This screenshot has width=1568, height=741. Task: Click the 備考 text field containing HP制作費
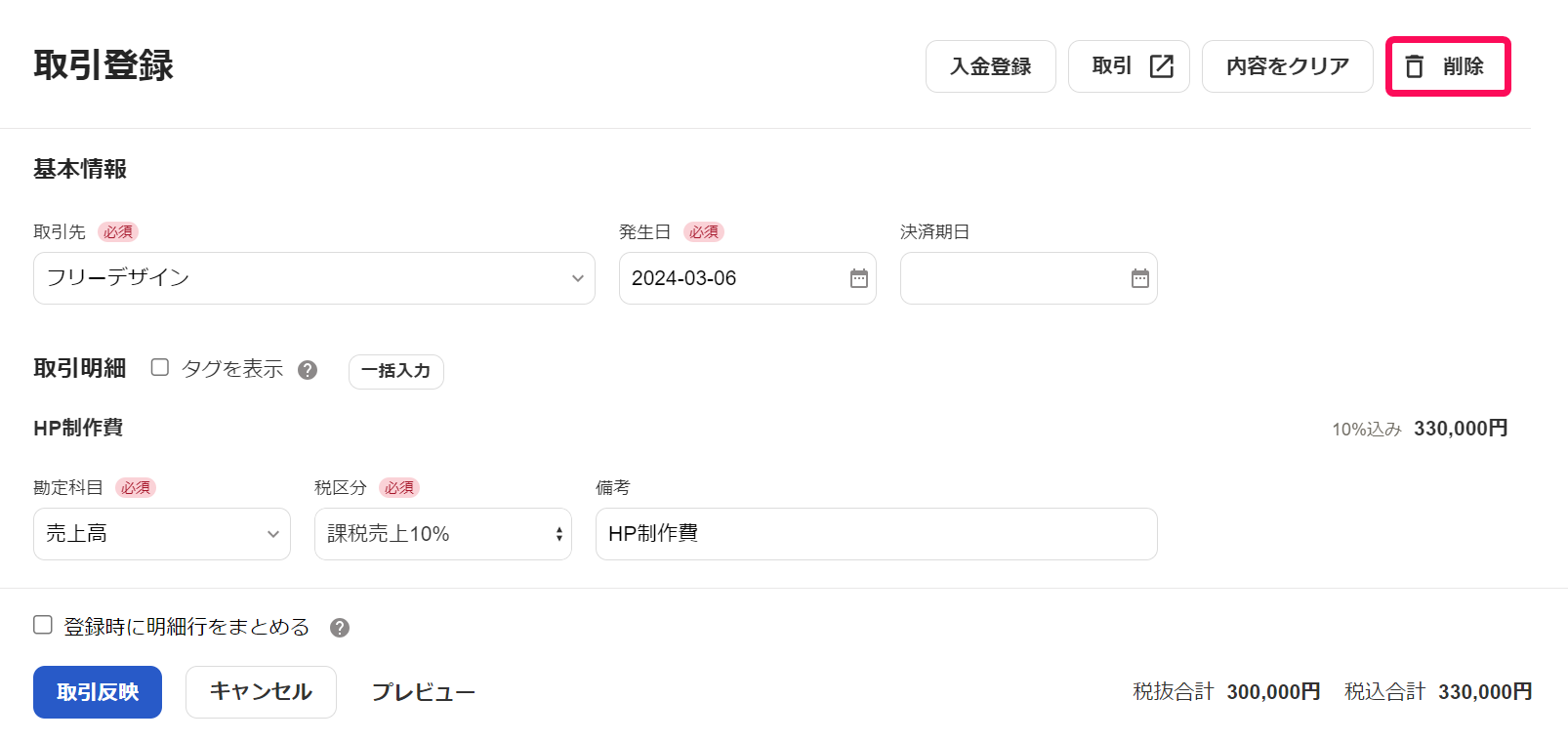pos(877,534)
